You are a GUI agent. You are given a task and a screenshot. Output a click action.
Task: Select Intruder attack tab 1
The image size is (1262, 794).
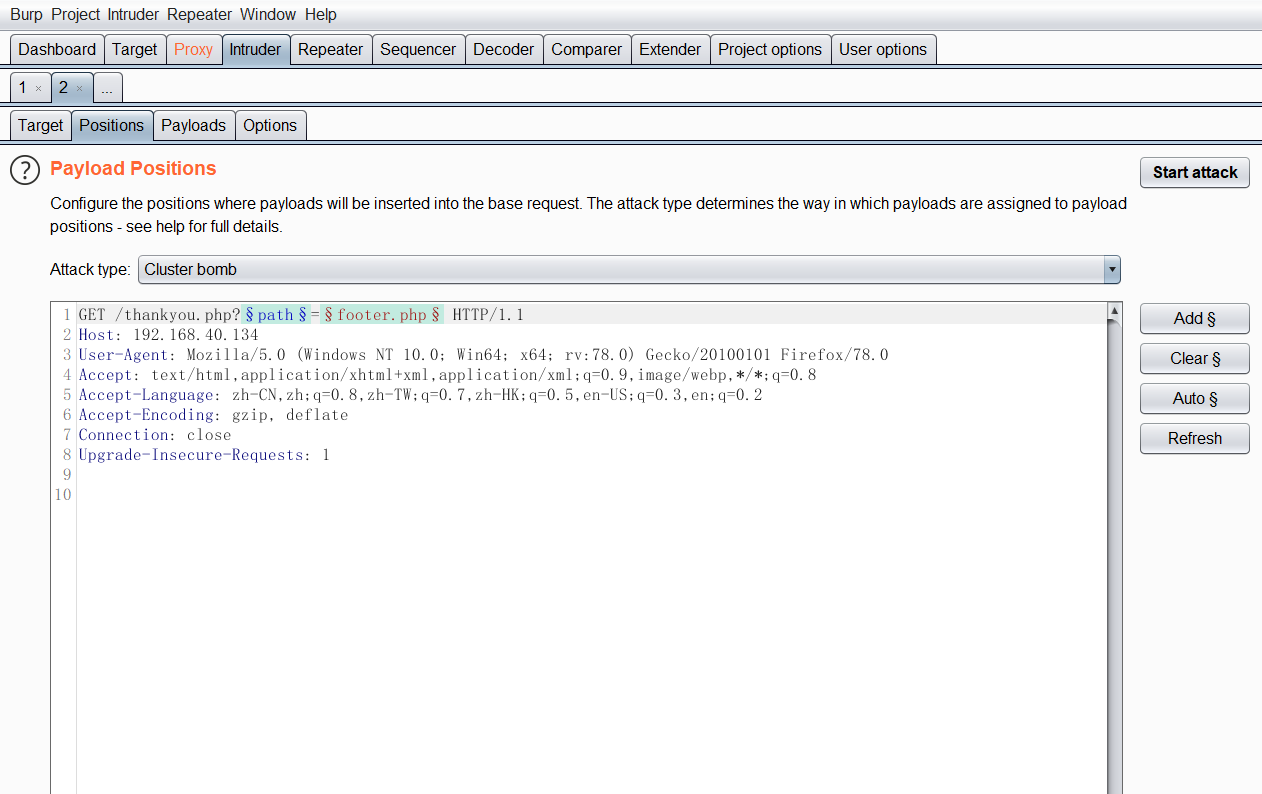point(23,88)
